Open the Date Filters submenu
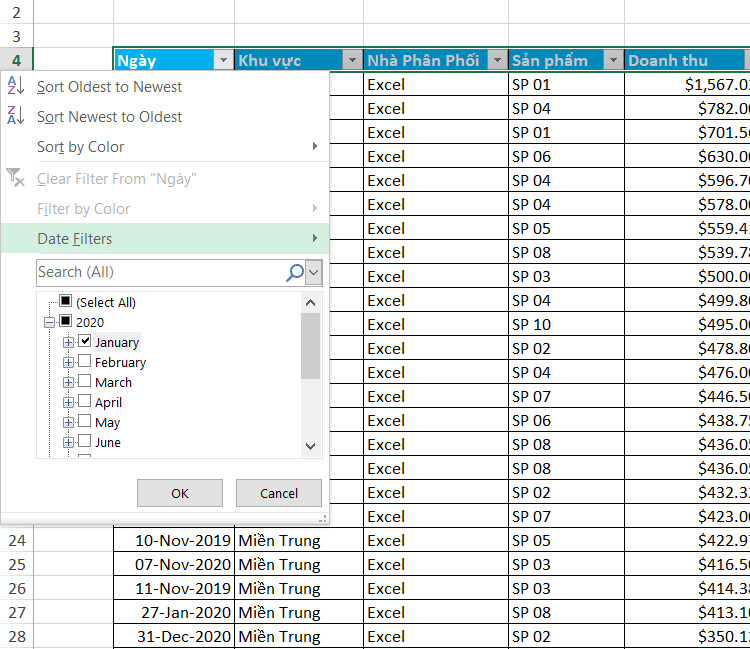This screenshot has height=649, width=750. point(165,238)
